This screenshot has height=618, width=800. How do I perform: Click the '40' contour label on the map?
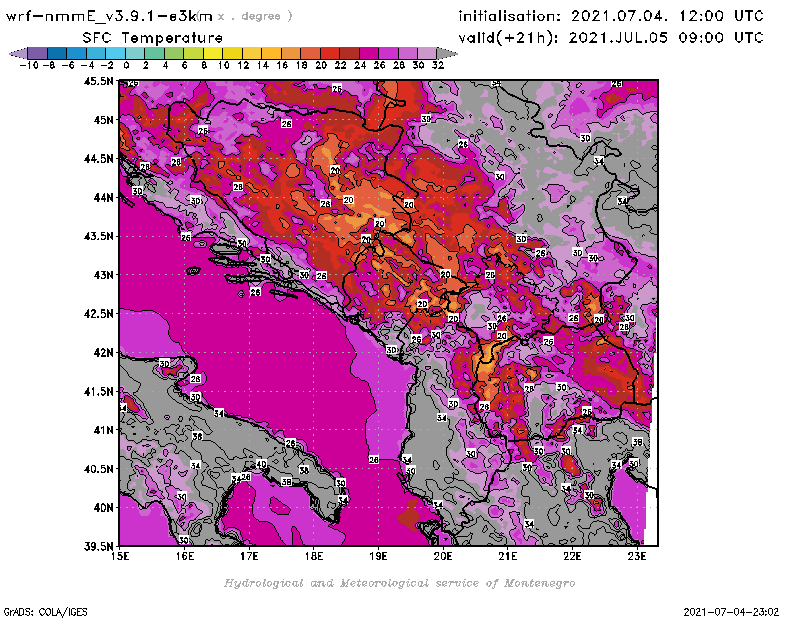pyautogui.click(x=261, y=464)
